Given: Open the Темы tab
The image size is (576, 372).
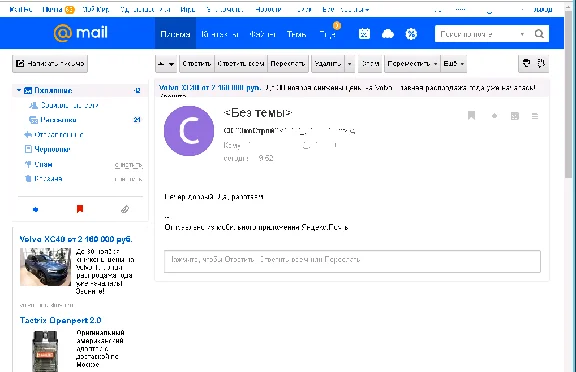Looking at the screenshot, I should tap(296, 34).
